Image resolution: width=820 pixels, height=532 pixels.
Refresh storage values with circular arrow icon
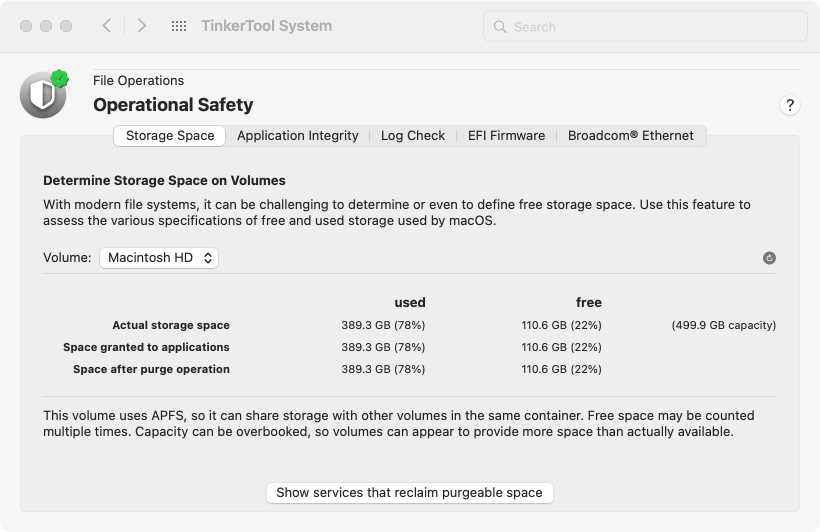coord(769,258)
